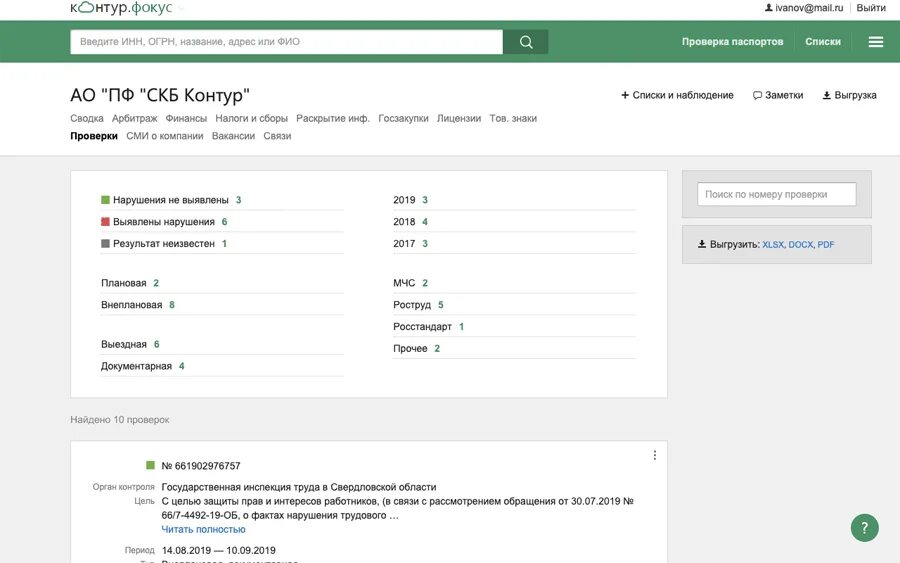Open the hamburger menu icon
The height and width of the screenshot is (563, 900).
click(875, 42)
